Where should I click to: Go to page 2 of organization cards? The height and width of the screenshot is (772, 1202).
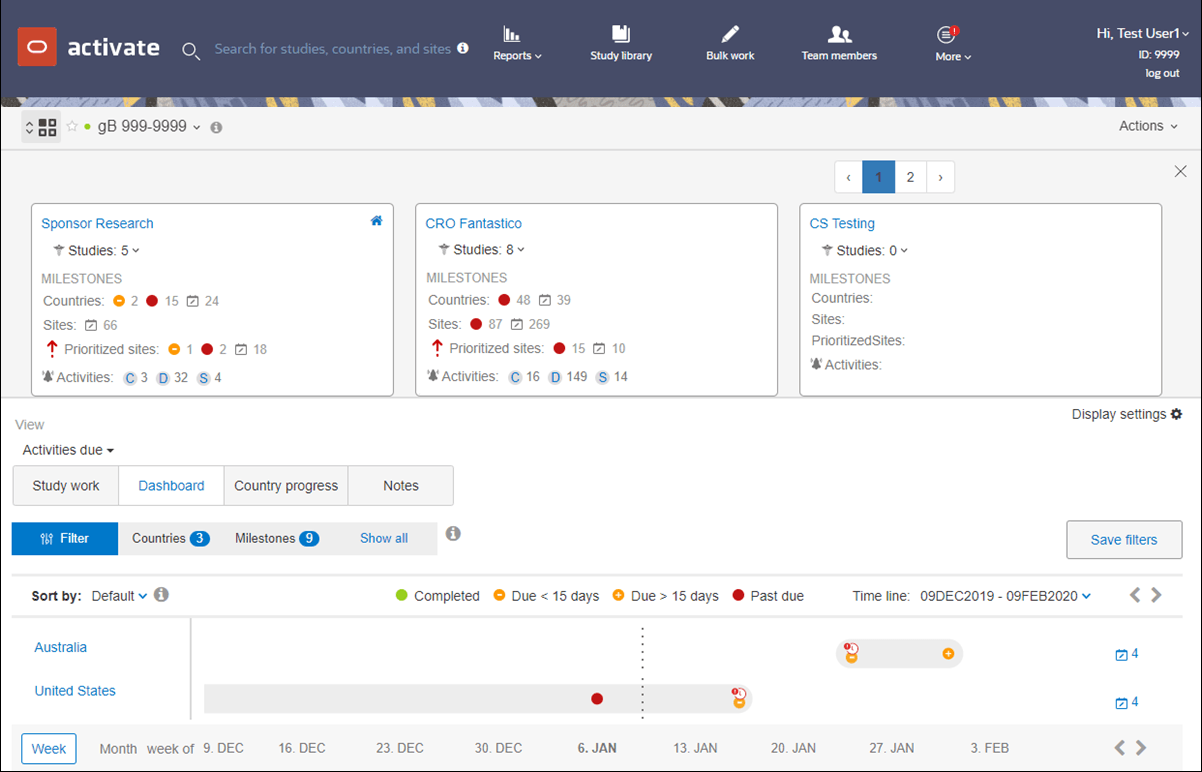pyautogui.click(x=910, y=177)
